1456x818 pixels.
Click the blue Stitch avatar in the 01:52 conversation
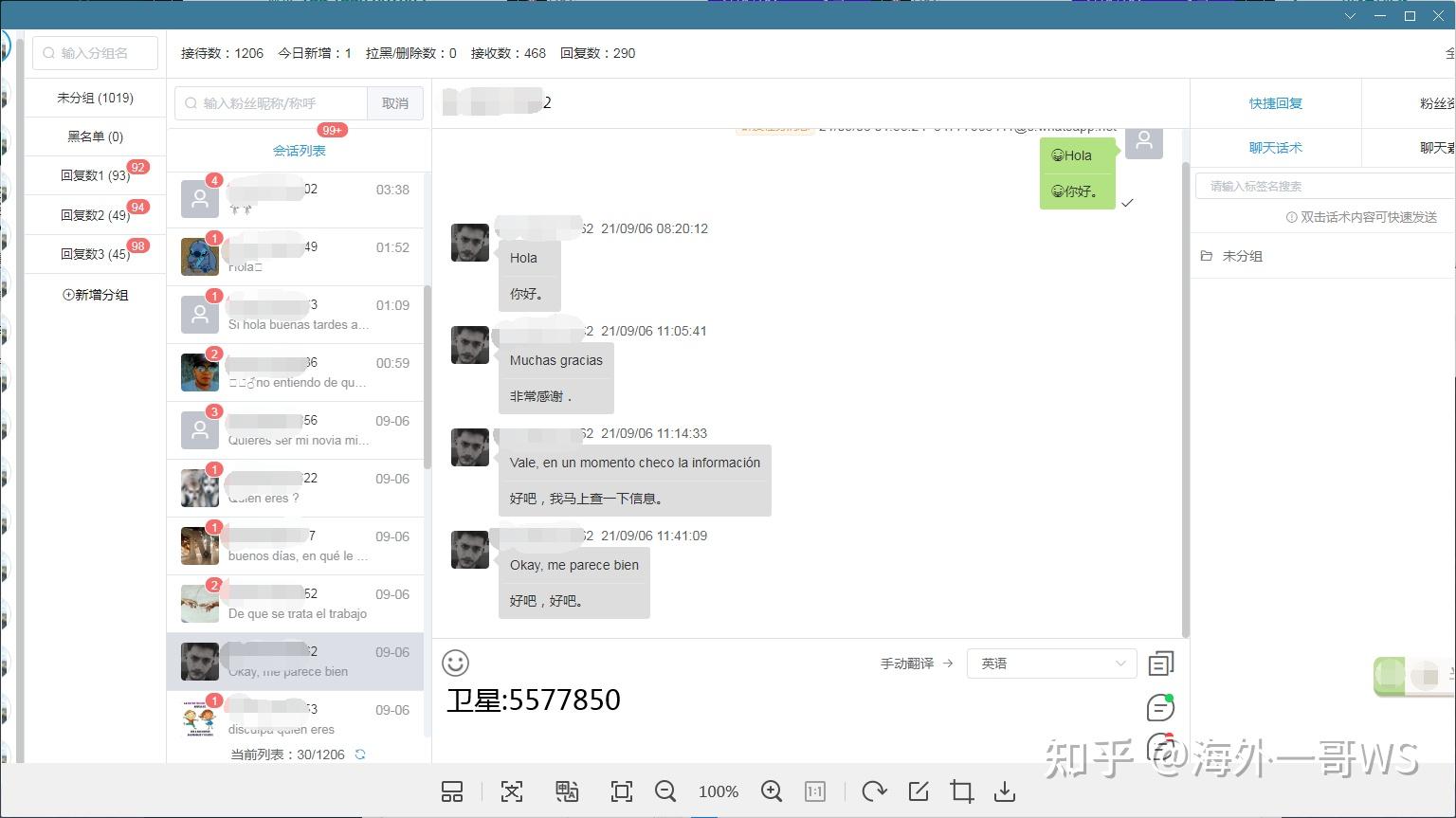coord(200,257)
